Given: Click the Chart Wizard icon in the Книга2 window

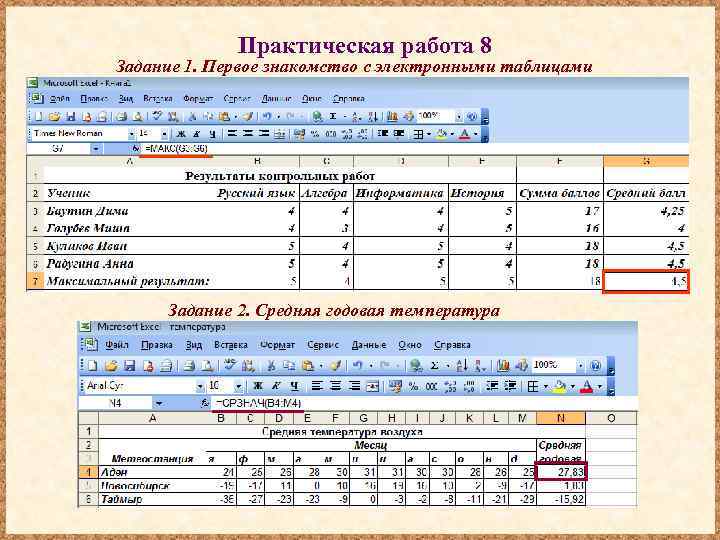Looking at the screenshot, I should click(392, 117).
